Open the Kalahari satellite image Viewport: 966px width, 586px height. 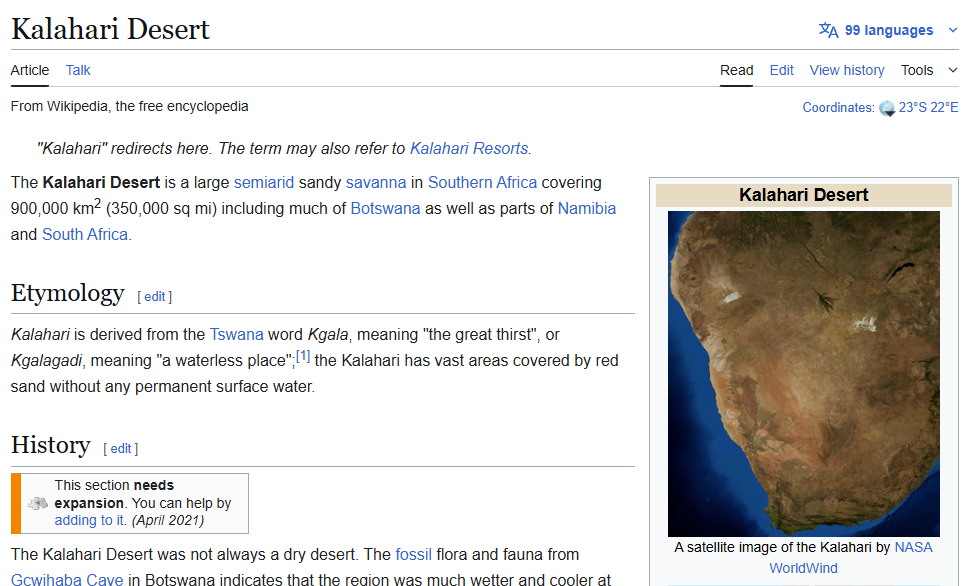click(803, 374)
